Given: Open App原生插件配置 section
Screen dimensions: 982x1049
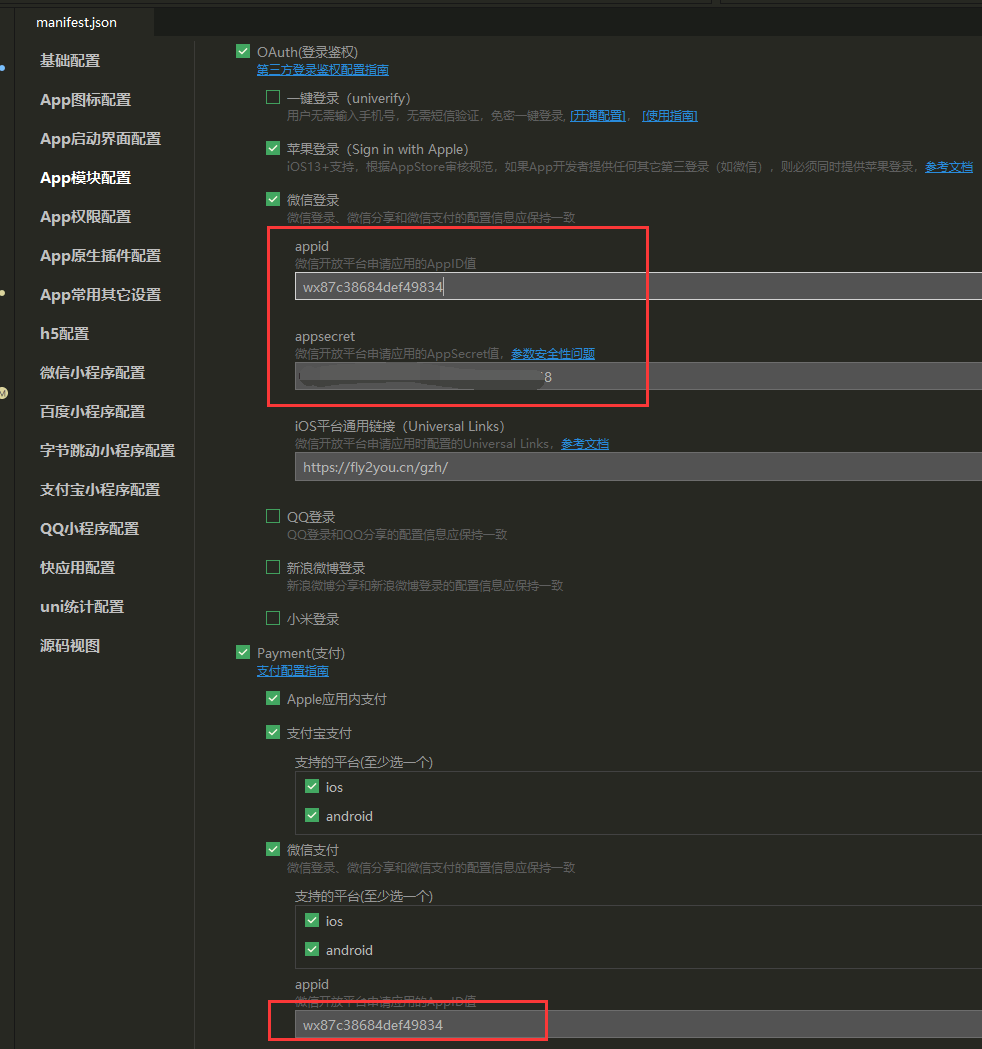Looking at the screenshot, I should 100,256.
